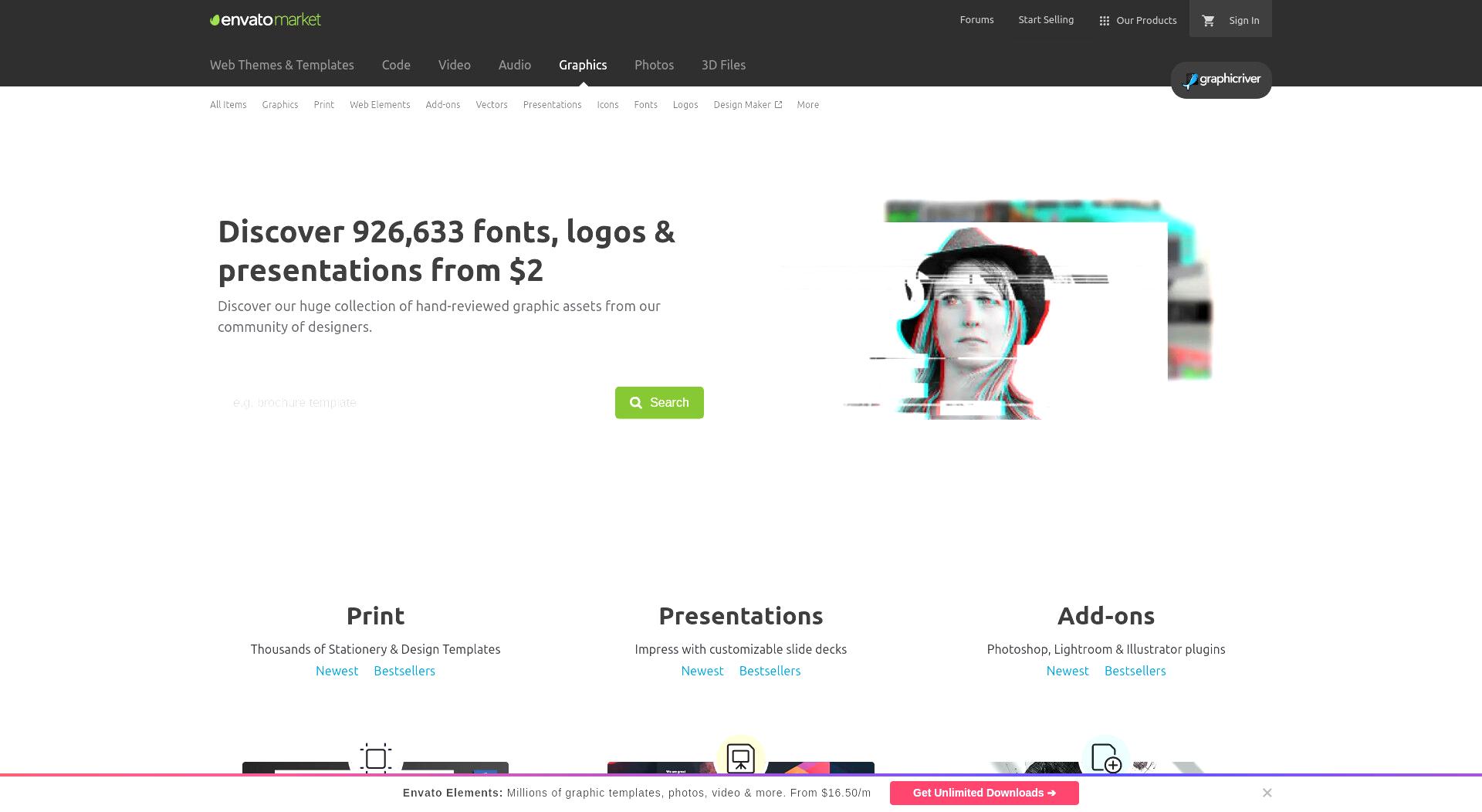The width and height of the screenshot is (1482, 812).
Task: View Bestsellers in Presentations
Action: pyautogui.click(x=770, y=671)
